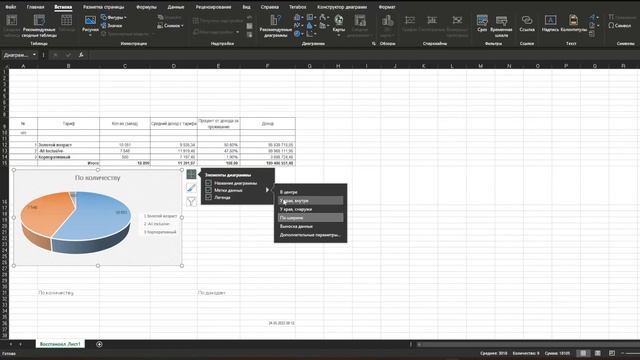Toggle the Легенда checkbox
Viewport: 640px width, 360px height.
click(x=209, y=197)
